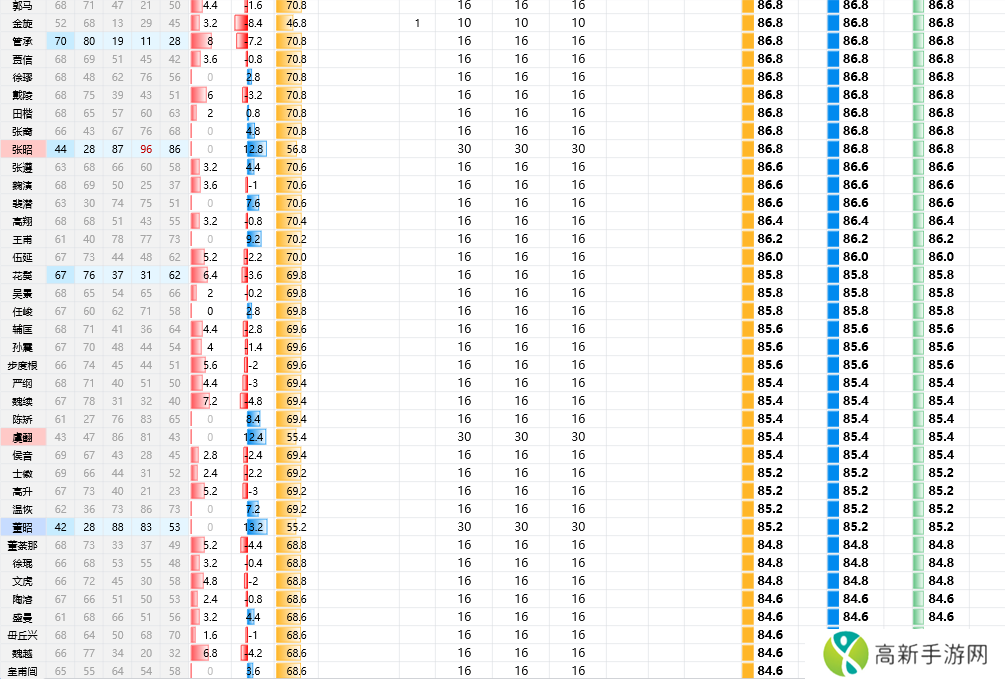Screen dimensions: 1005x679
Task: Select the blue bar cell with 12.4
Action: 255,437
